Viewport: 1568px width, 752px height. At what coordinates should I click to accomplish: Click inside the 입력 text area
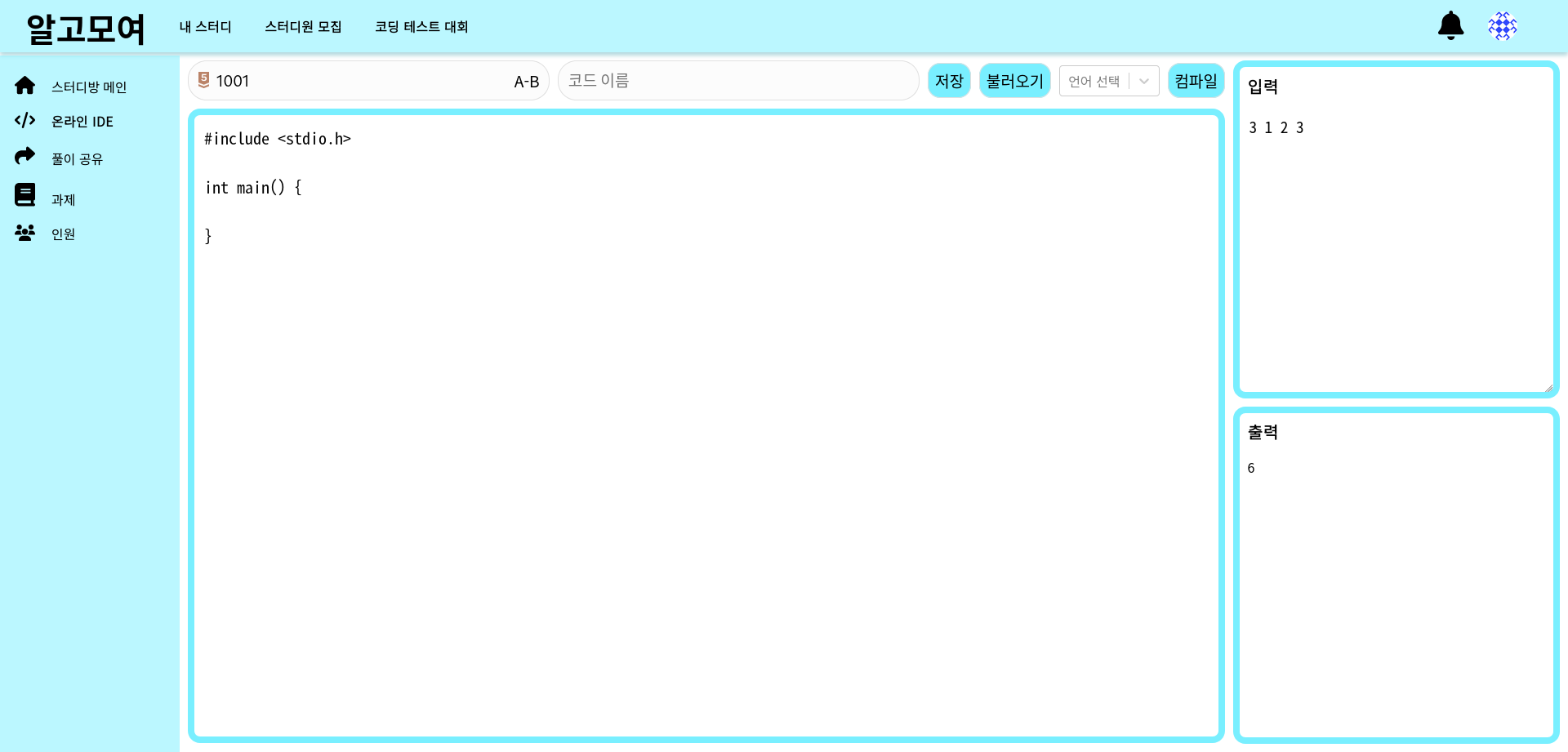(x=1396, y=245)
